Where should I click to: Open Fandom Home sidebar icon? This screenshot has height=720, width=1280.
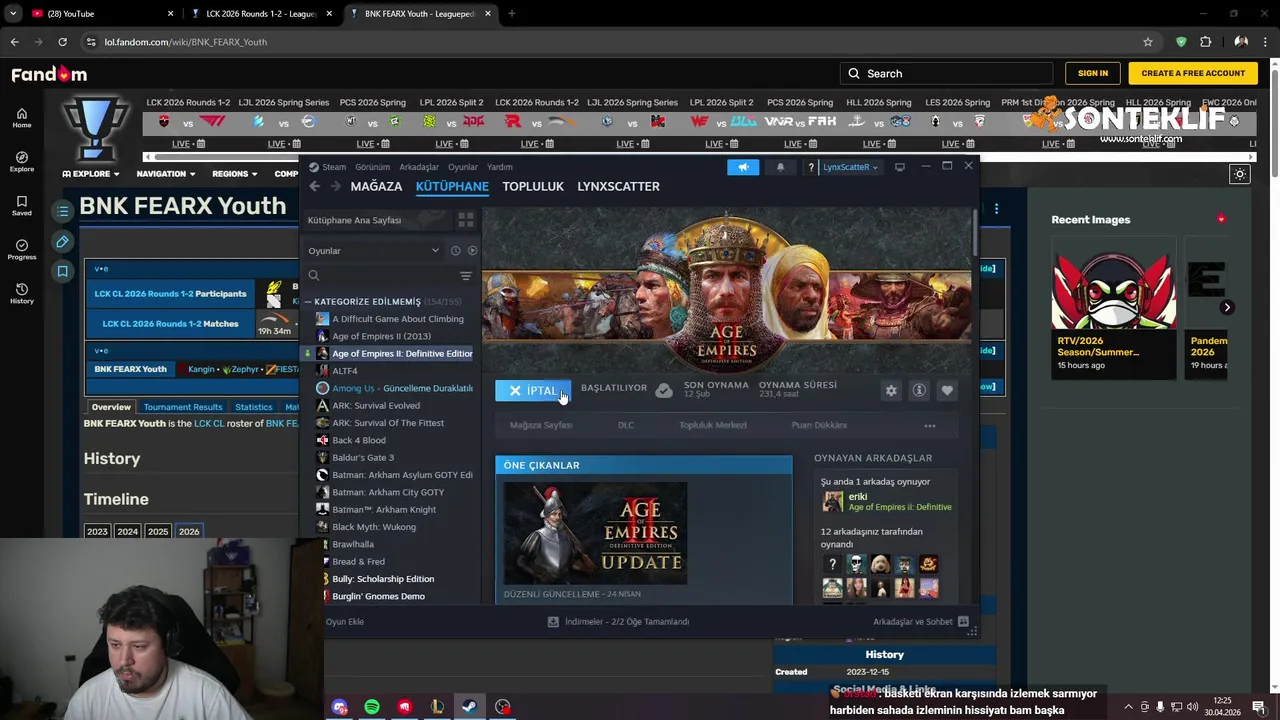tap(21, 118)
